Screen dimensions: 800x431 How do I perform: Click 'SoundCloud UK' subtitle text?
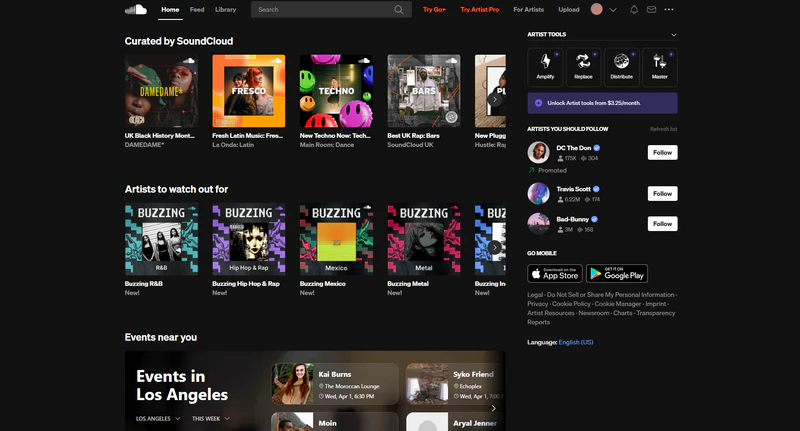point(410,145)
